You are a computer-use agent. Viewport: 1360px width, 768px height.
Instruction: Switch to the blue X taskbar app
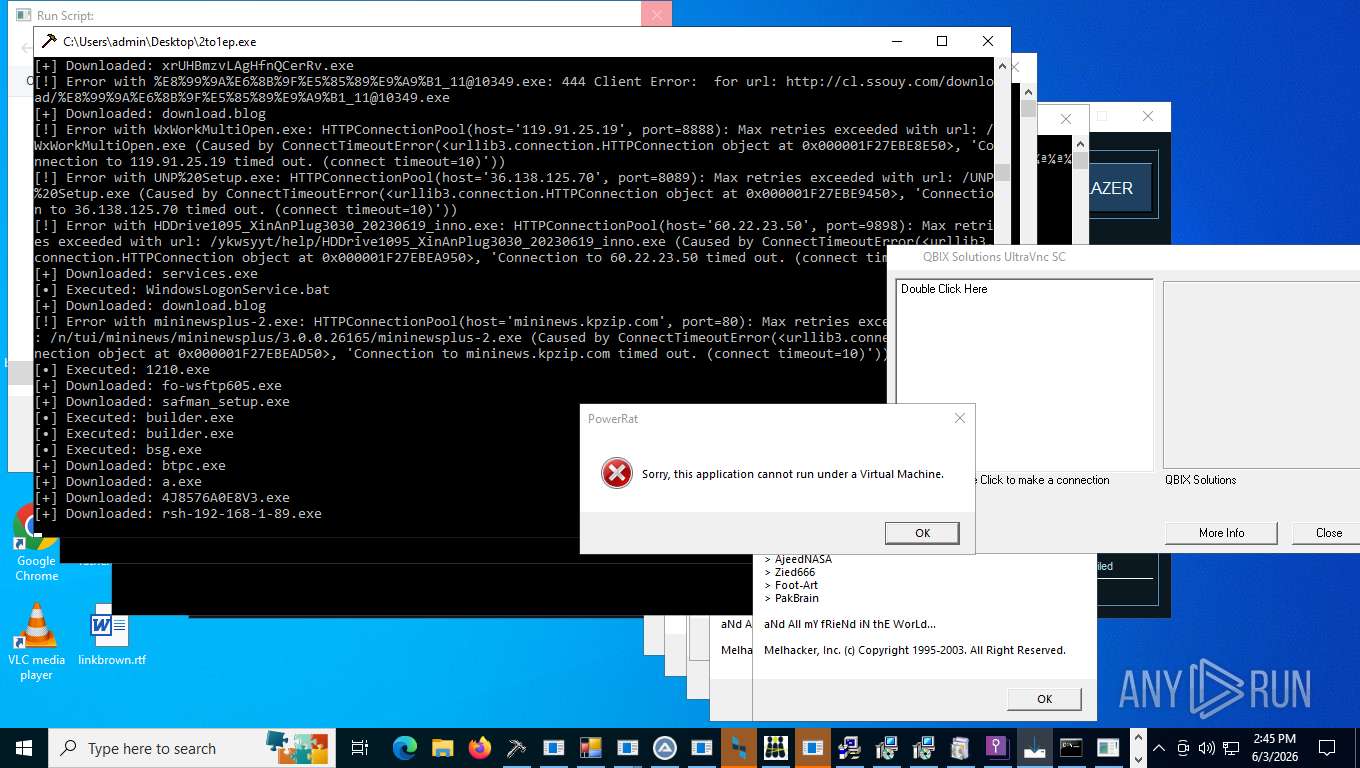[739, 748]
